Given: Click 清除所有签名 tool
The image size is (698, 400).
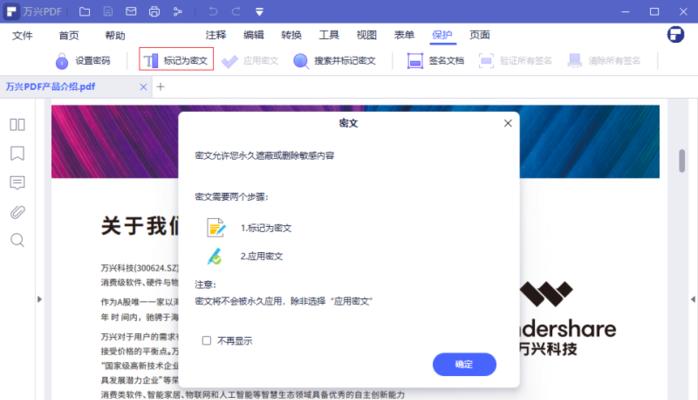Looking at the screenshot, I should point(604,61).
